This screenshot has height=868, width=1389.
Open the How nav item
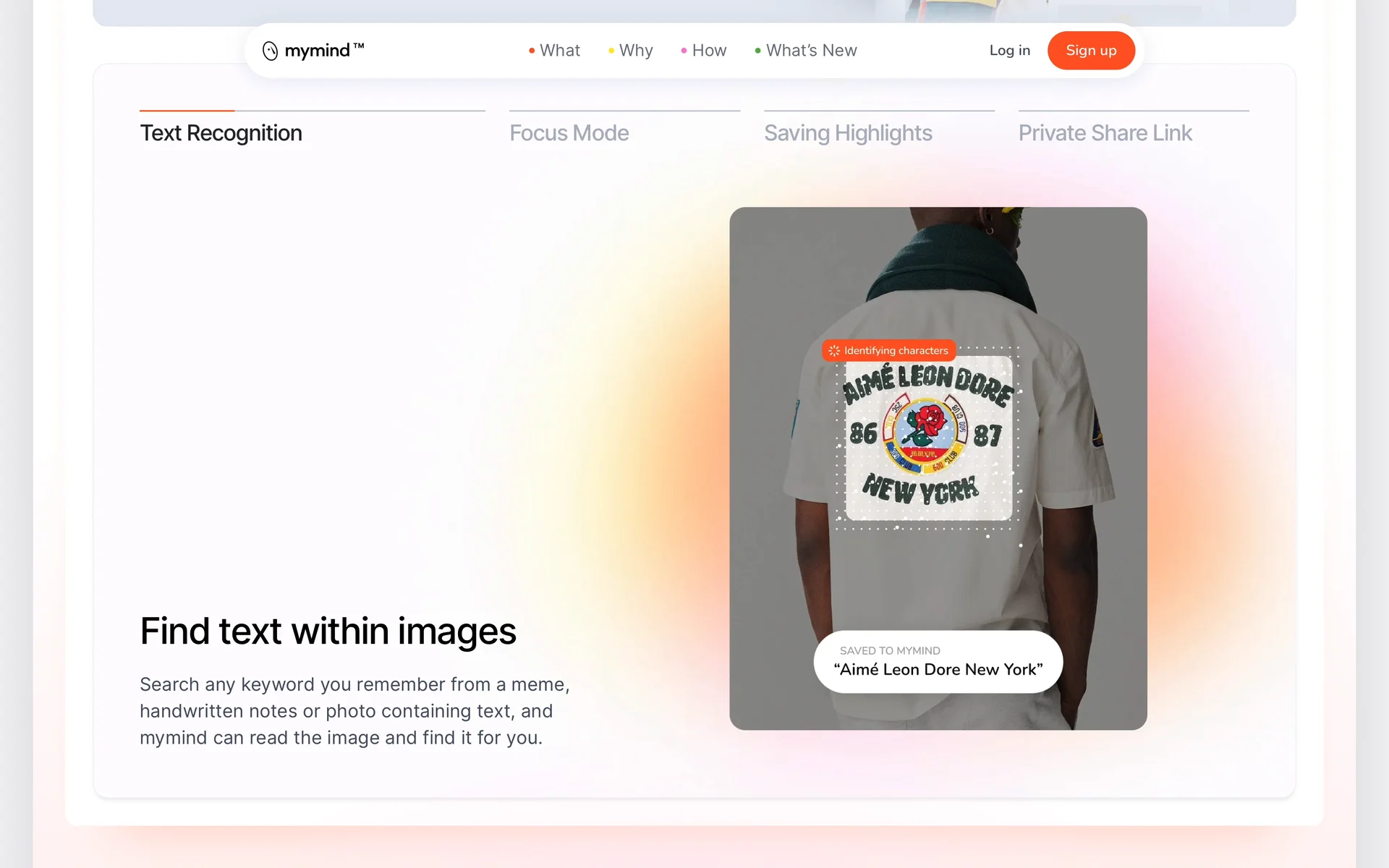(x=709, y=51)
